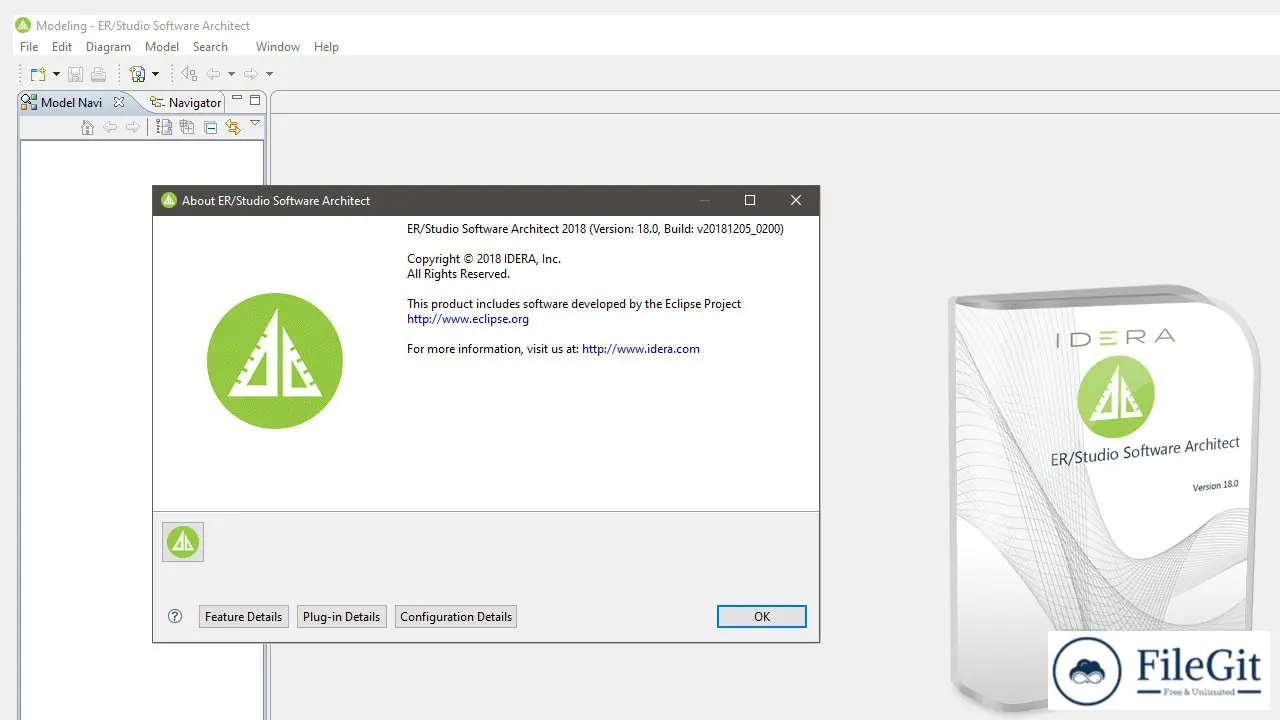Open the New project dropdown arrow
This screenshot has height=720, width=1280.
point(56,74)
